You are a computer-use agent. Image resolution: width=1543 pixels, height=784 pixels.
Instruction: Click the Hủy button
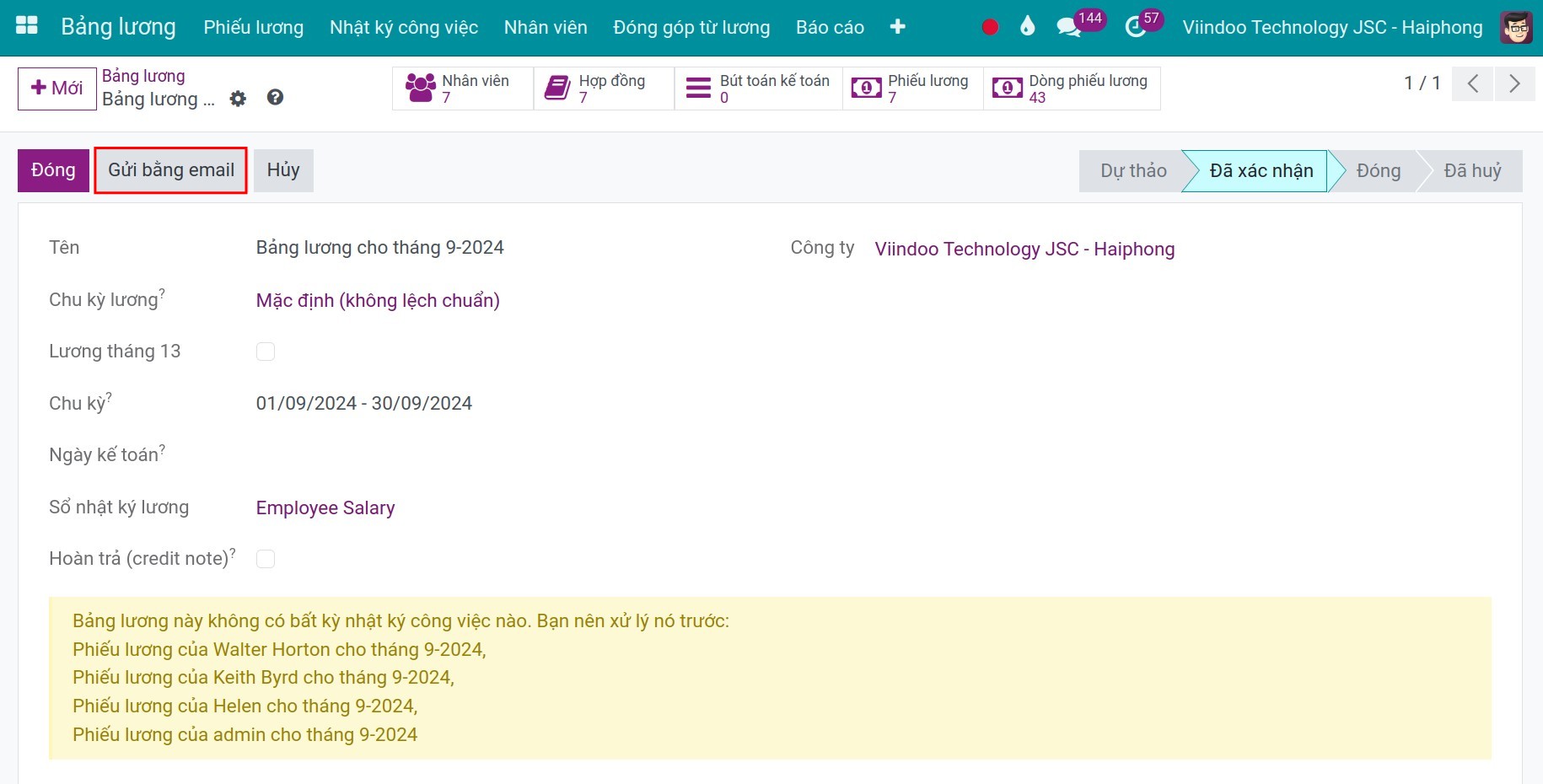pos(283,170)
